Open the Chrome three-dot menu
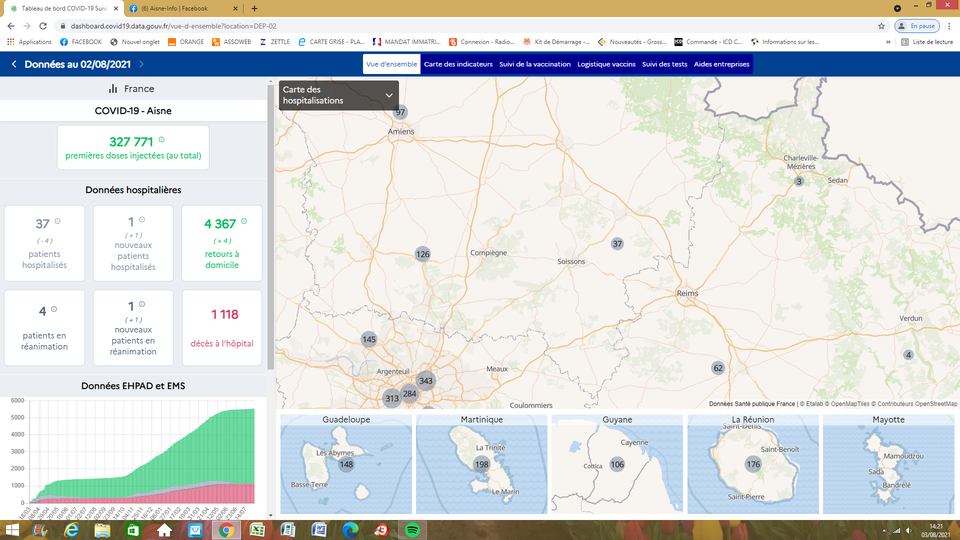 (x=949, y=26)
